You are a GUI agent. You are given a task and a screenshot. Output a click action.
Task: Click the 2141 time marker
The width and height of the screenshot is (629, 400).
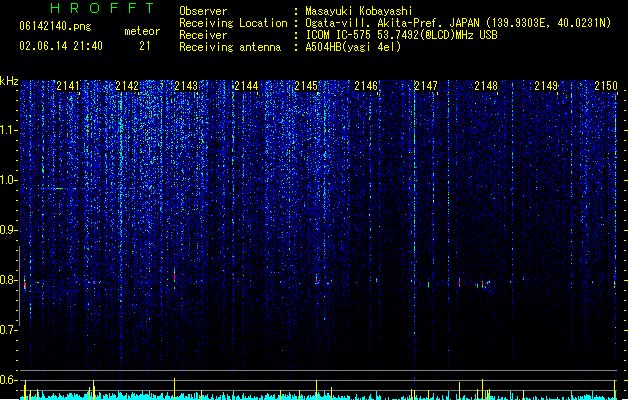[x=68, y=85]
